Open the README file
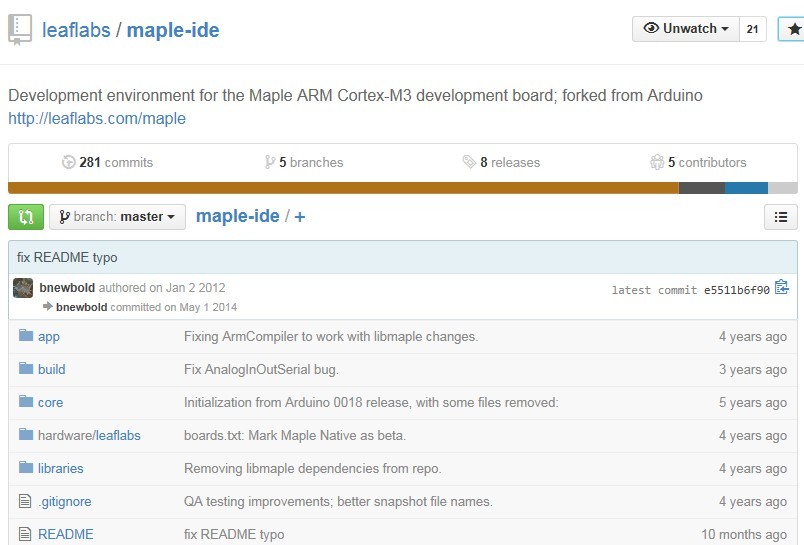This screenshot has height=545, width=804. tap(66, 534)
